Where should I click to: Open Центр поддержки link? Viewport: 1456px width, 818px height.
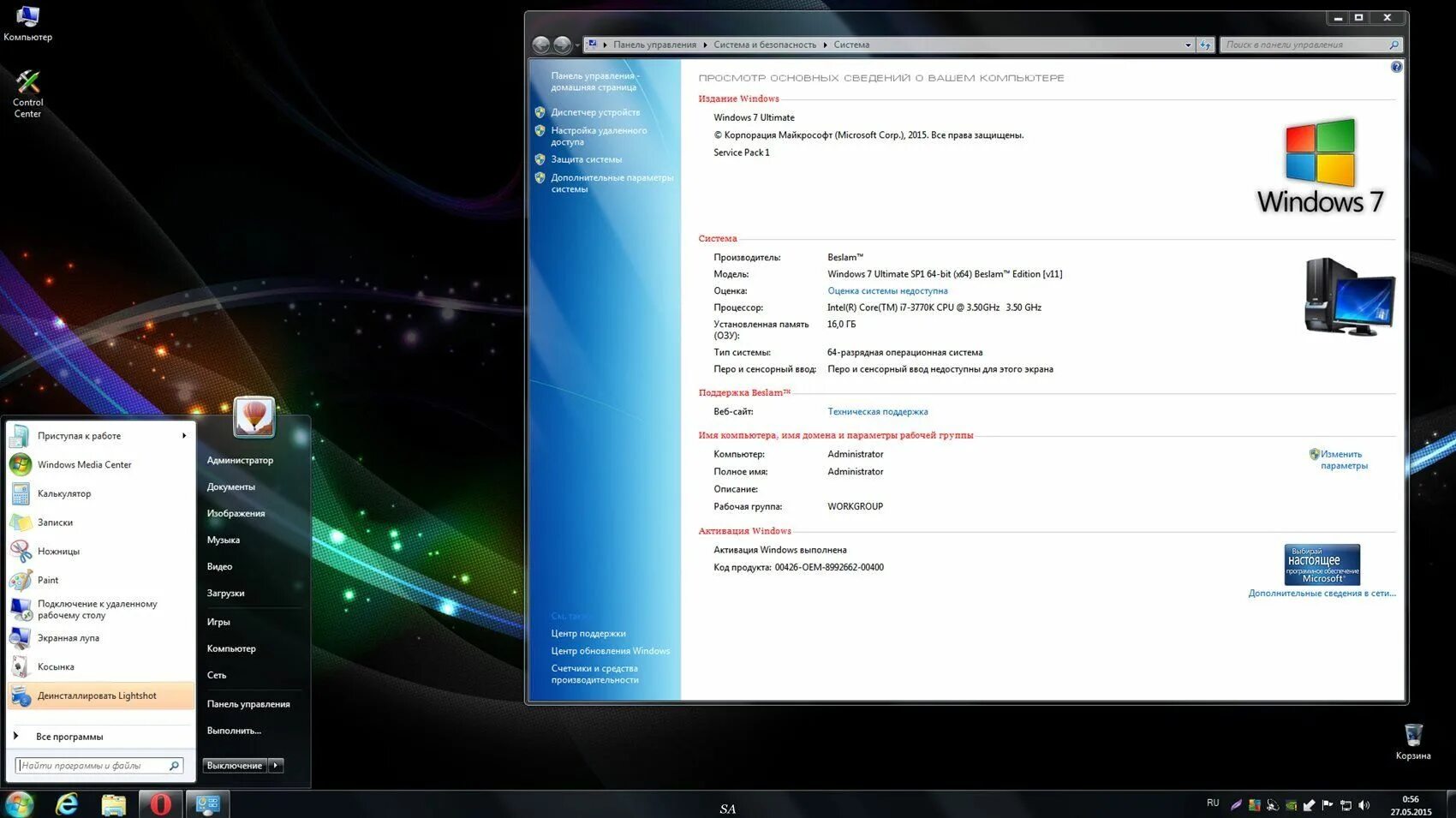(x=588, y=634)
